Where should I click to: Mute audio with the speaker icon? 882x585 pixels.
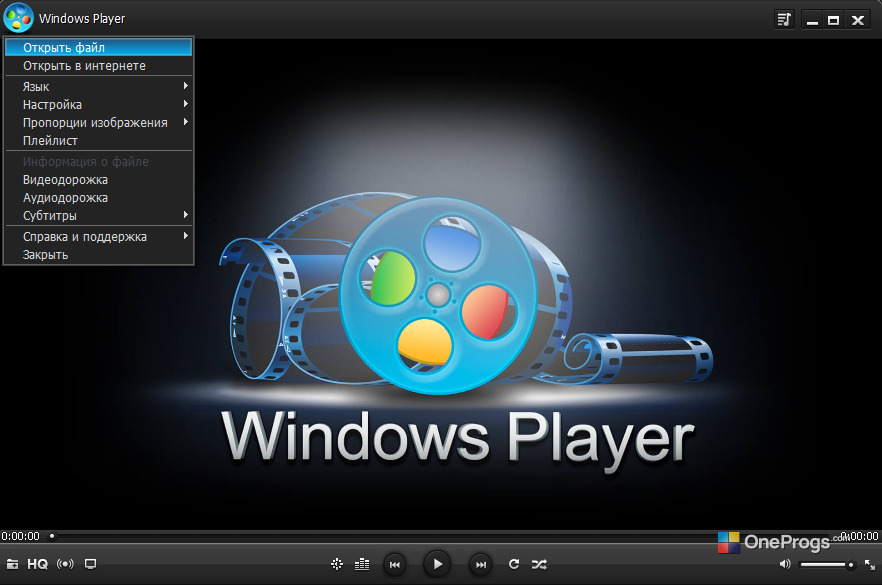click(x=785, y=564)
